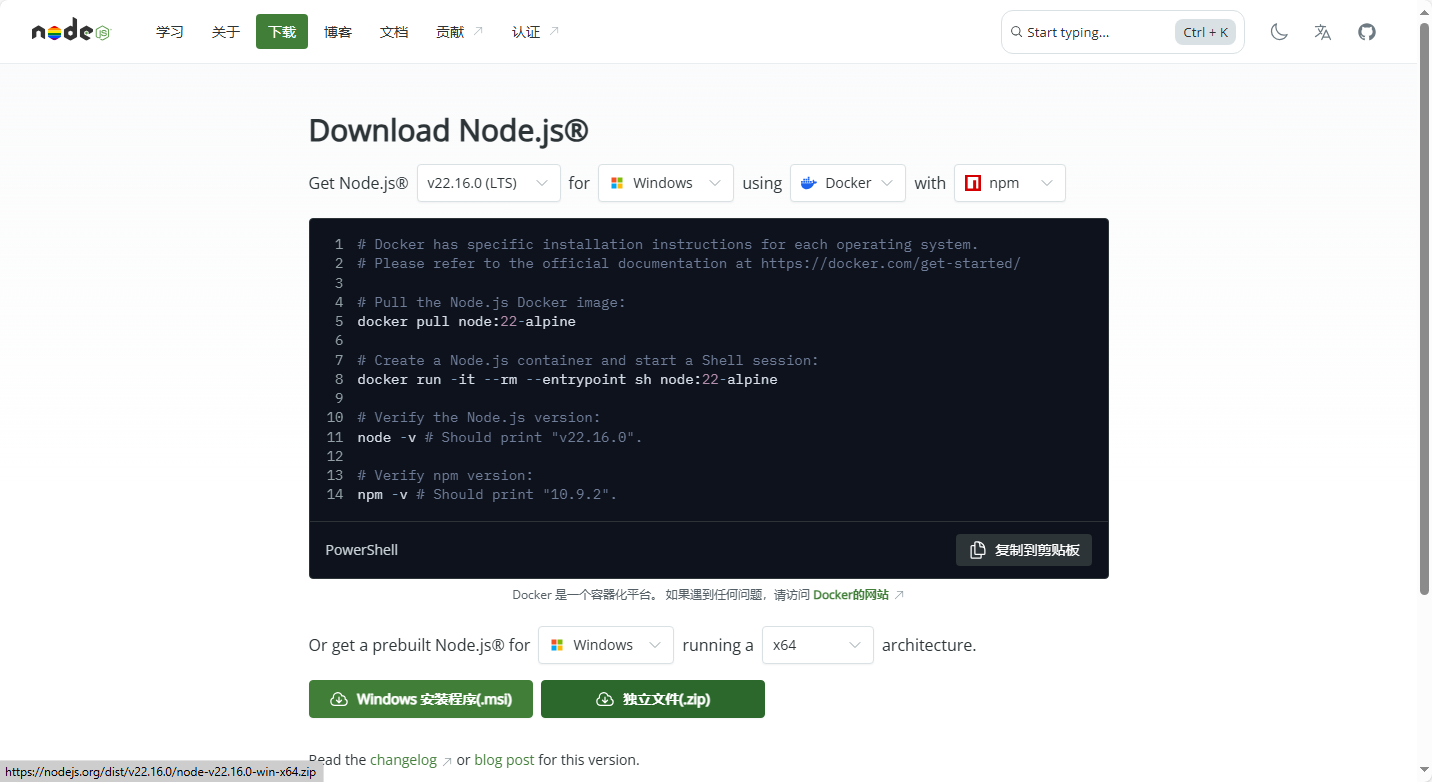Open the Docker的网站 link
This screenshot has width=1432, height=782.
point(851,595)
